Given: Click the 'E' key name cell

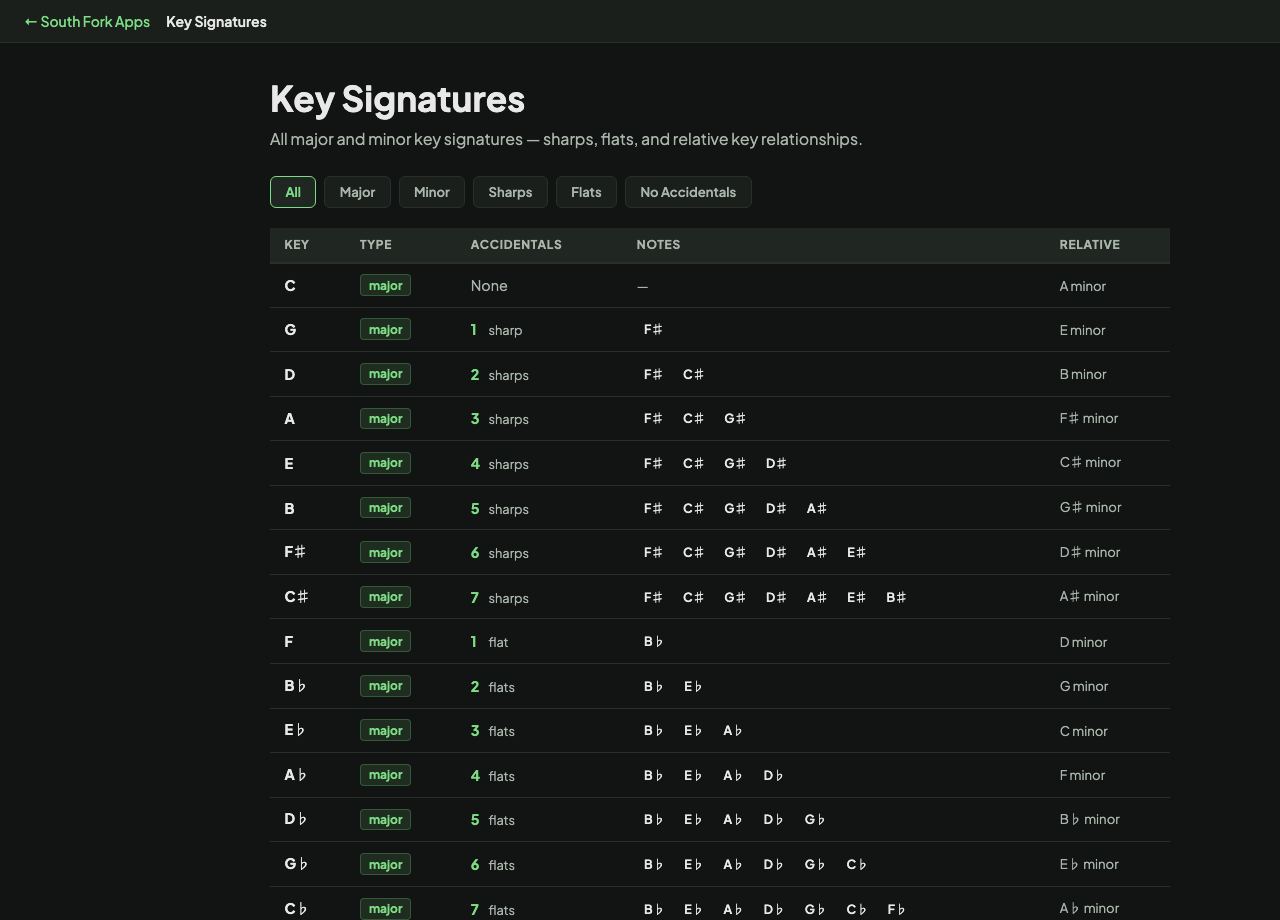Looking at the screenshot, I should pyautogui.click(x=289, y=463).
